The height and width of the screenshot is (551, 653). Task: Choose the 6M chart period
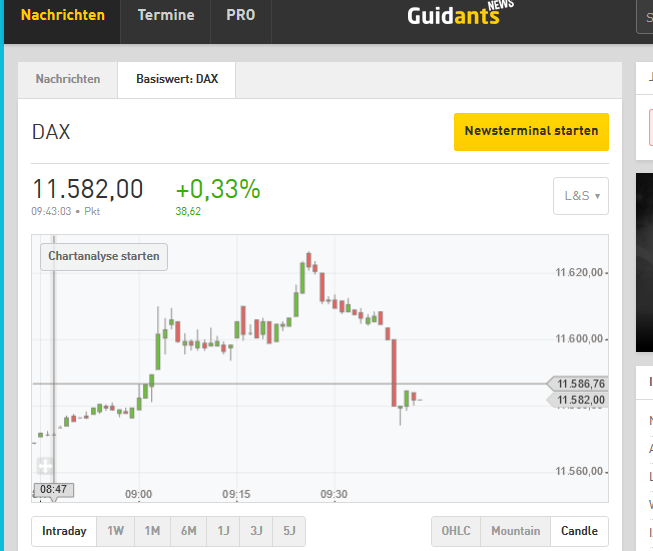point(188,531)
